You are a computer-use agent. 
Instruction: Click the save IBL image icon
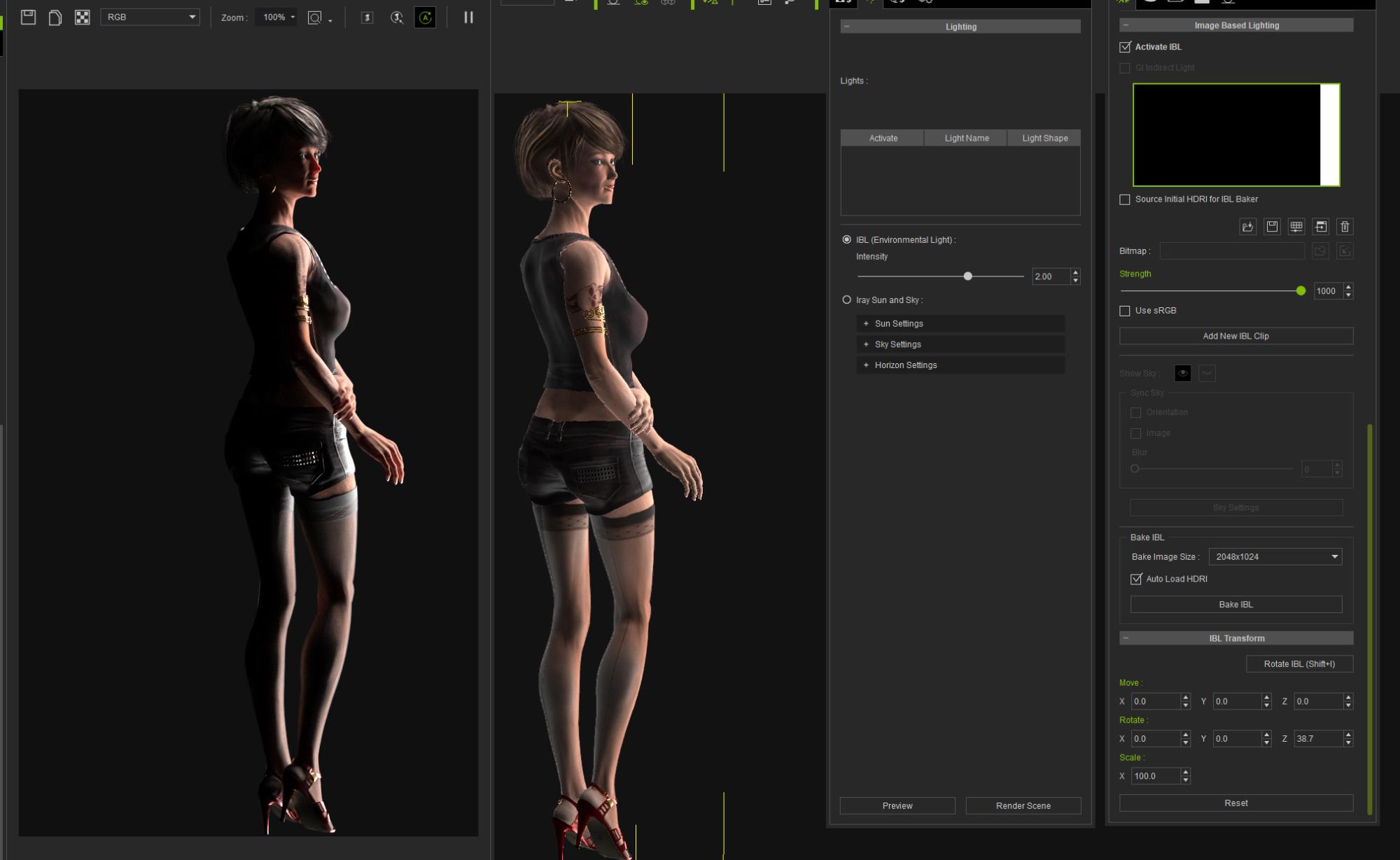point(1272,227)
